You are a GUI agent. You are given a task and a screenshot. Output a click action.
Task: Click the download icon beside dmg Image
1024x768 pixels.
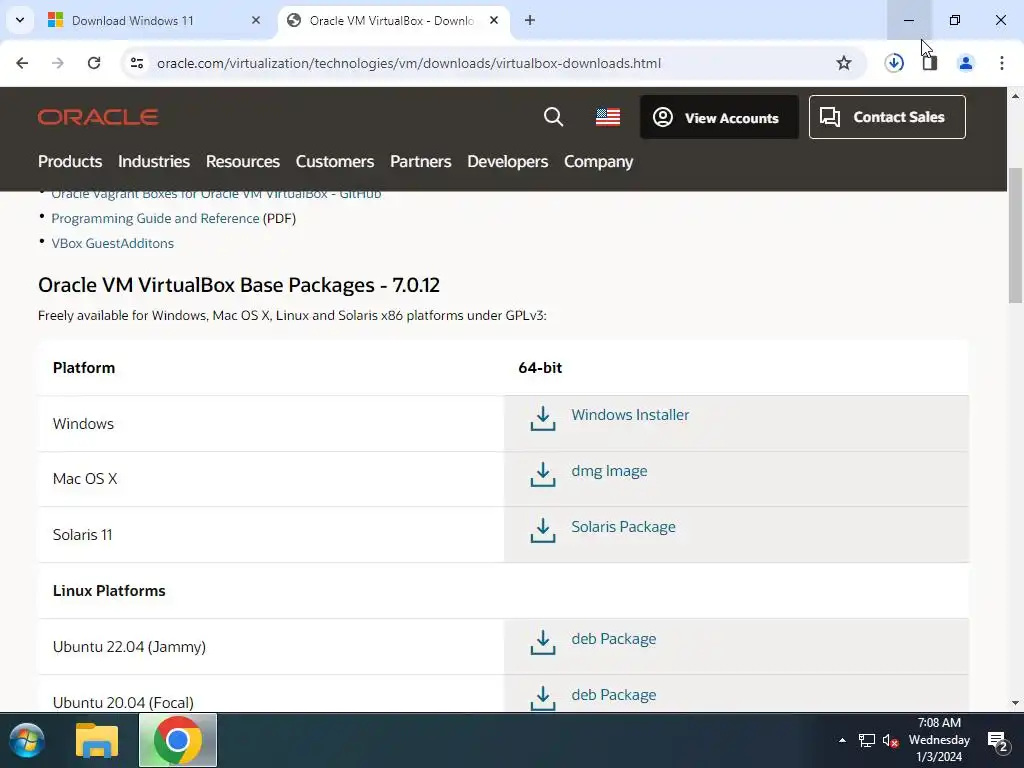pos(543,475)
